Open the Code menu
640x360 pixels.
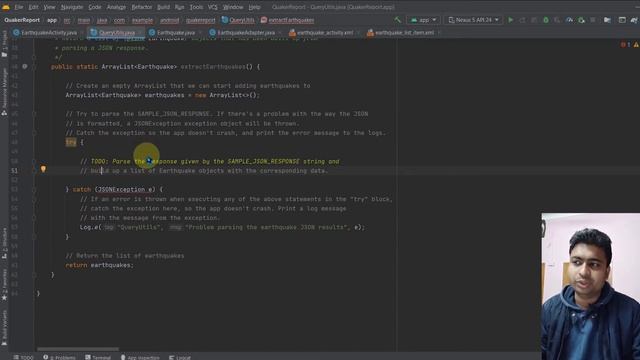tap(95, 7)
